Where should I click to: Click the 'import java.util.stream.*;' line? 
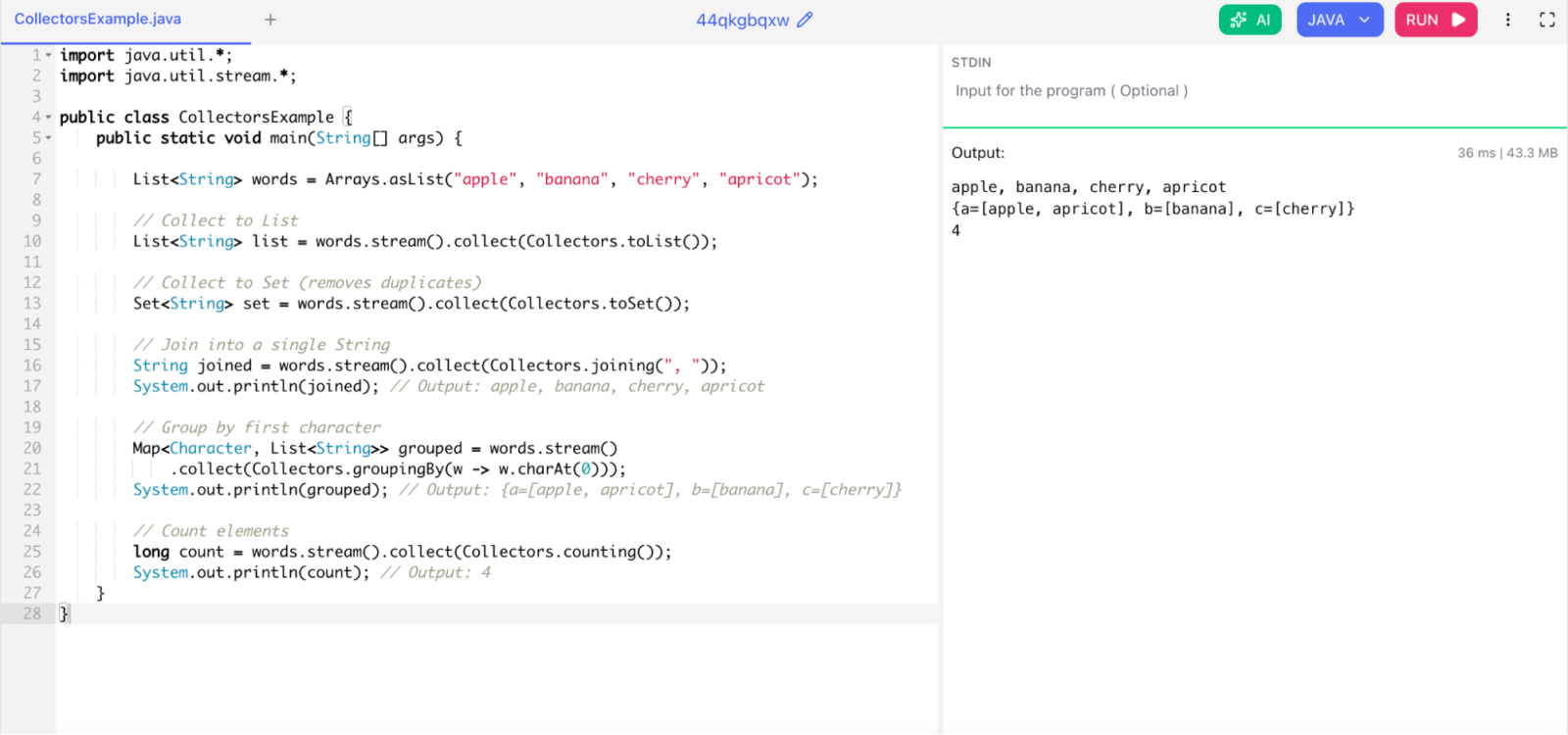click(177, 76)
